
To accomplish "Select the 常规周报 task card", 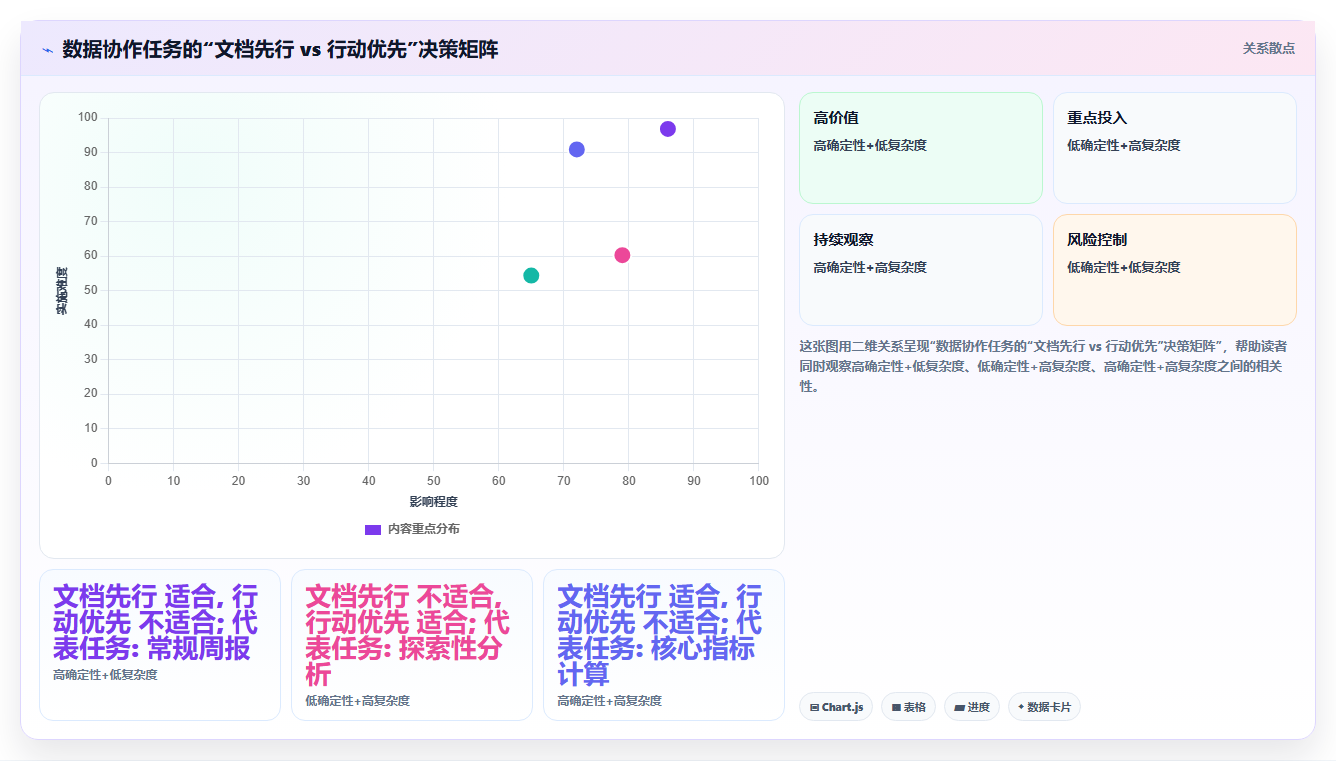I will pos(160,645).
